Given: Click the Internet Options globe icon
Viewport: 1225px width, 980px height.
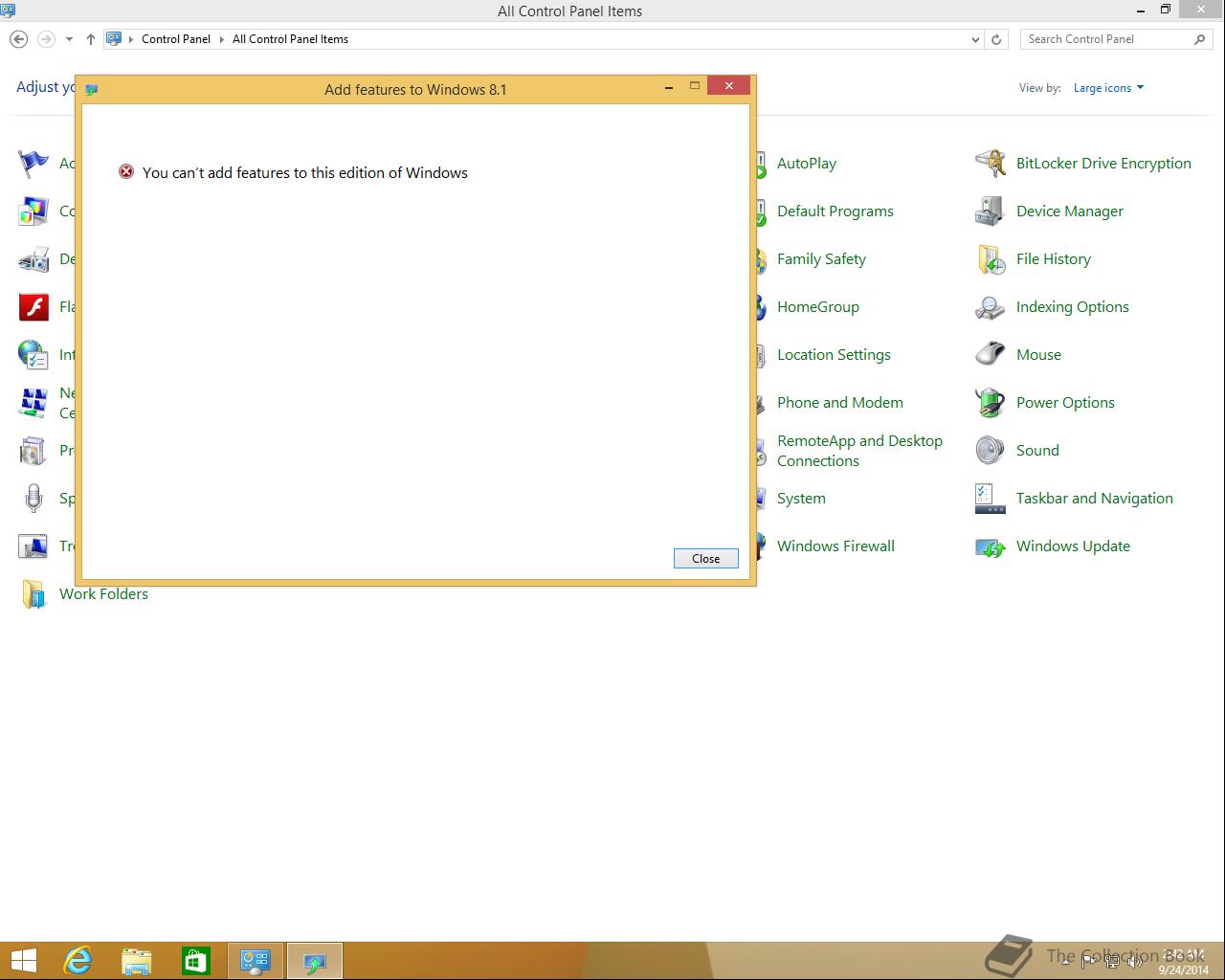Looking at the screenshot, I should [33, 355].
